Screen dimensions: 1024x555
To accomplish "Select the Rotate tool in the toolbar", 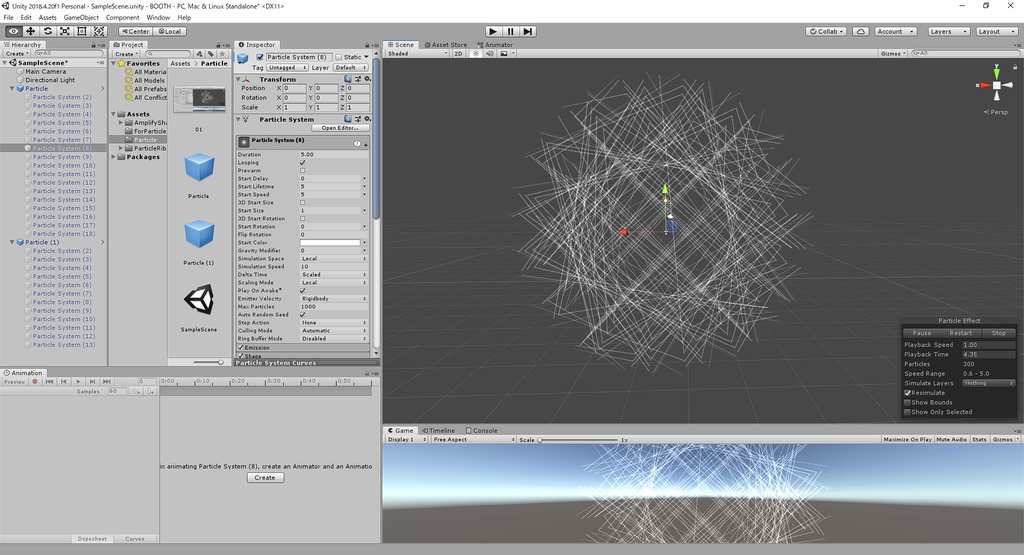I will (48, 31).
